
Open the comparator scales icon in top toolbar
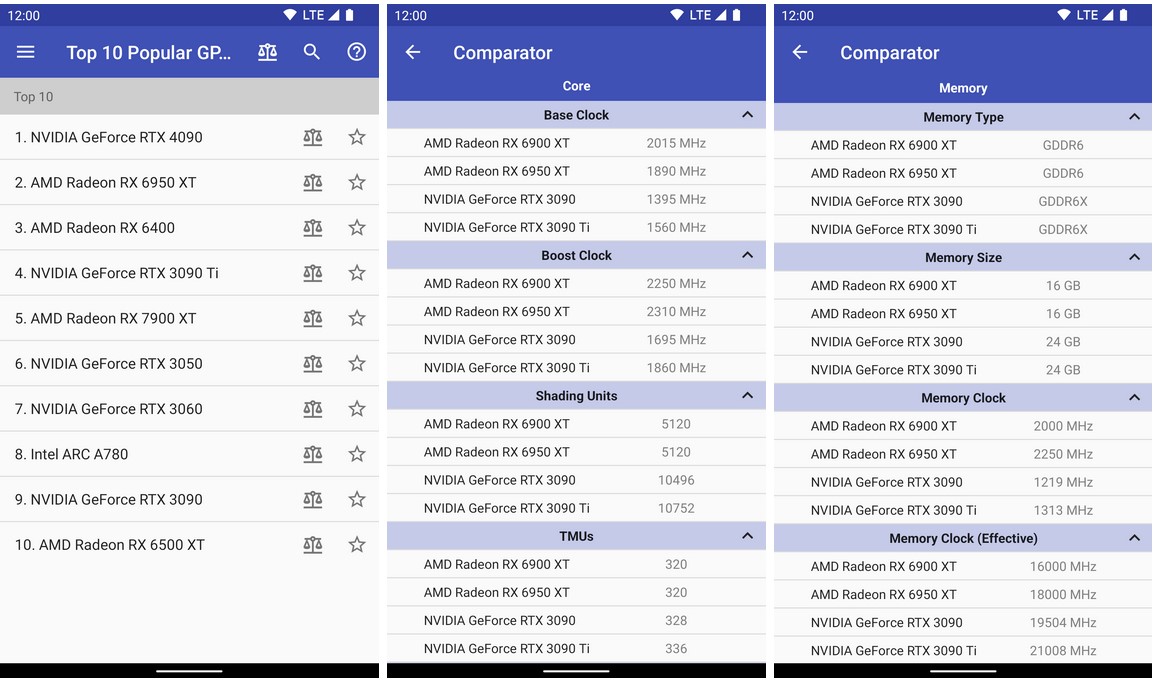pyautogui.click(x=268, y=52)
